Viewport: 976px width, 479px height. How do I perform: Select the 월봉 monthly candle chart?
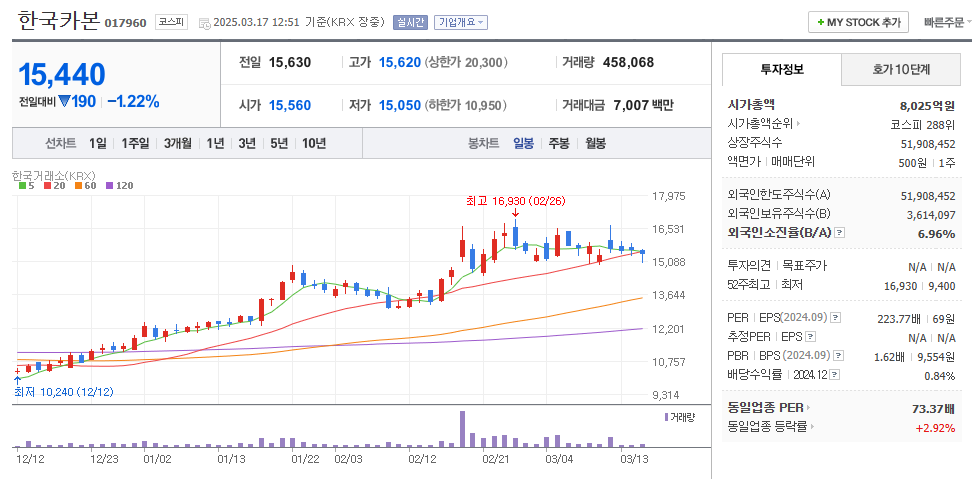(x=595, y=144)
